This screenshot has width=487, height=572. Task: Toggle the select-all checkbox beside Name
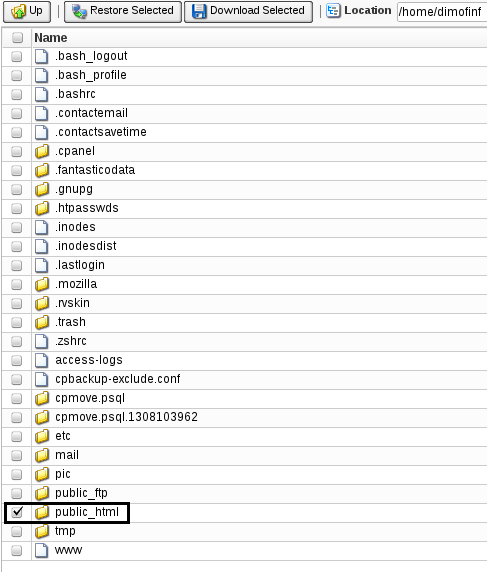point(17,38)
